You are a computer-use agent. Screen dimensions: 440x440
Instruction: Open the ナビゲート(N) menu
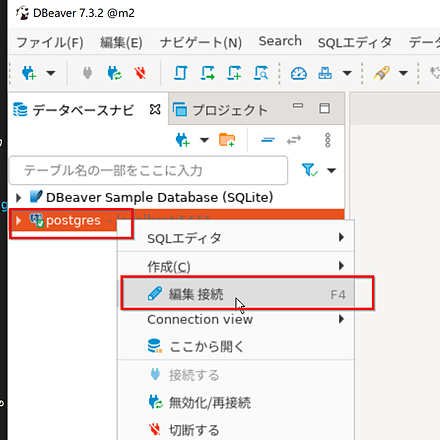tap(201, 42)
